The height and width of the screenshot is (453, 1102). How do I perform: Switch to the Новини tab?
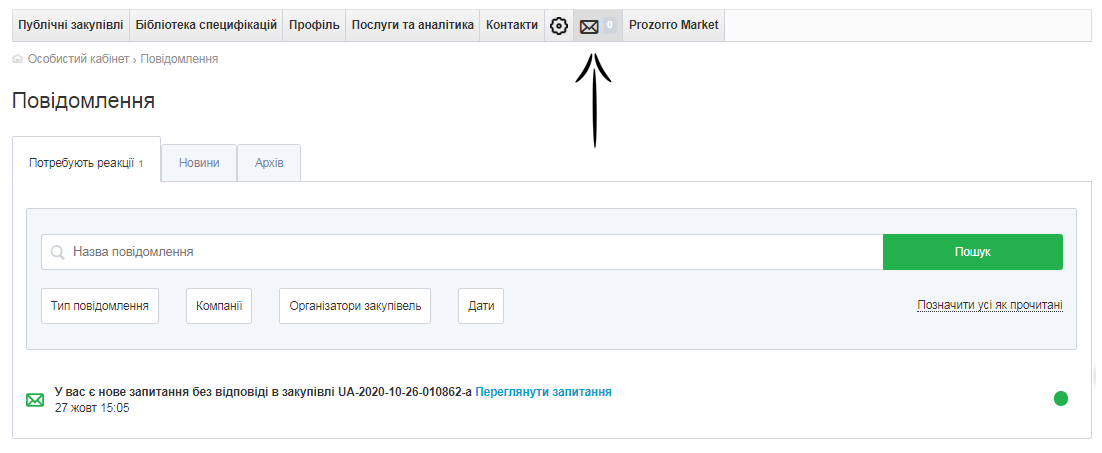pyautogui.click(x=199, y=163)
